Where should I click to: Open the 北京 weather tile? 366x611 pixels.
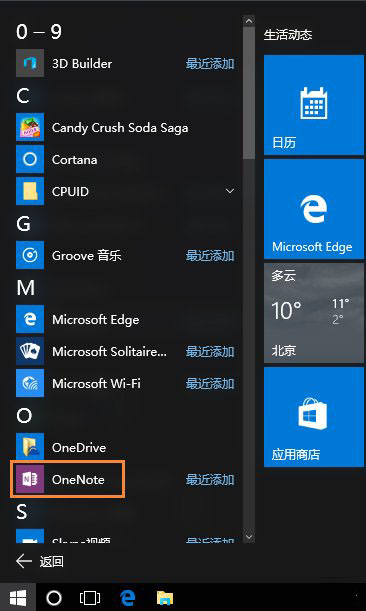[314, 313]
